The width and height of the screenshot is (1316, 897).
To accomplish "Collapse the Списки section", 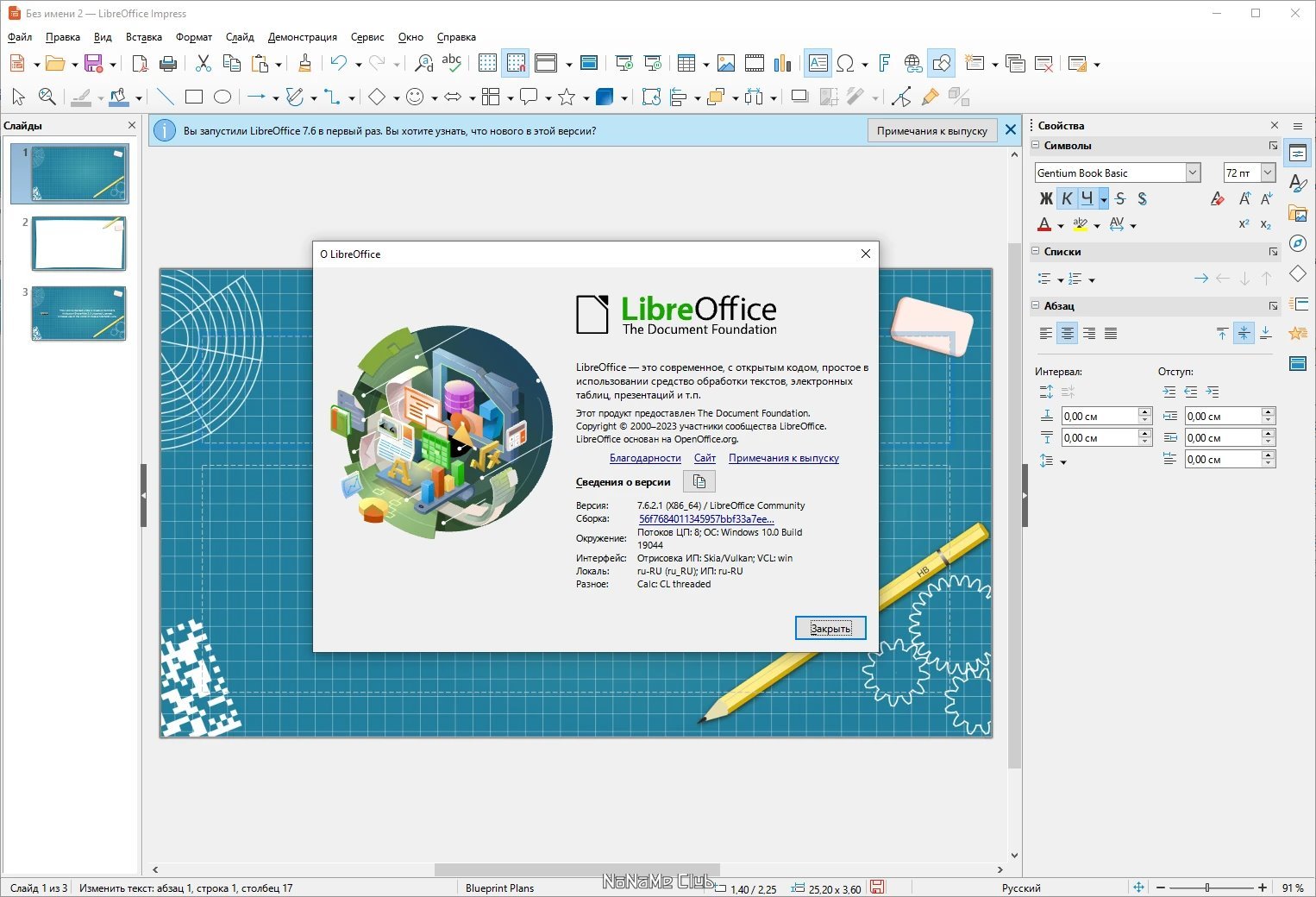I will (1036, 251).
